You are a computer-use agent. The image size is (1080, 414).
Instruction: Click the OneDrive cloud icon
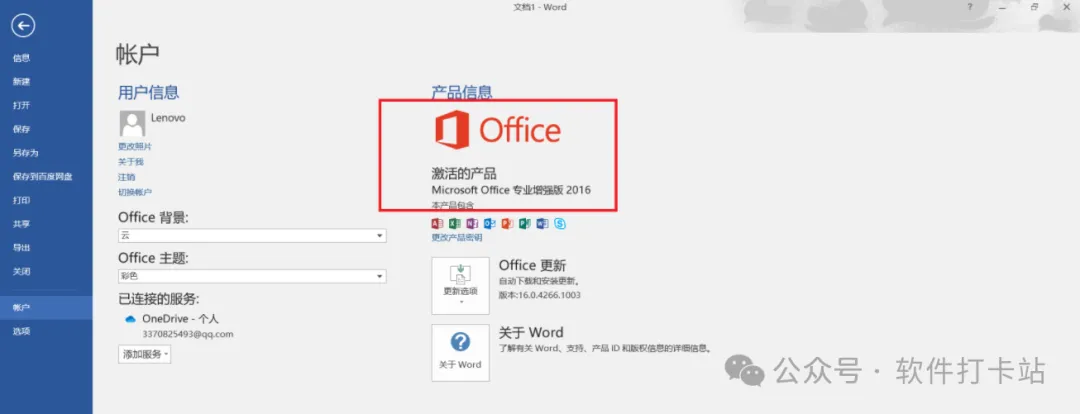tap(130, 319)
